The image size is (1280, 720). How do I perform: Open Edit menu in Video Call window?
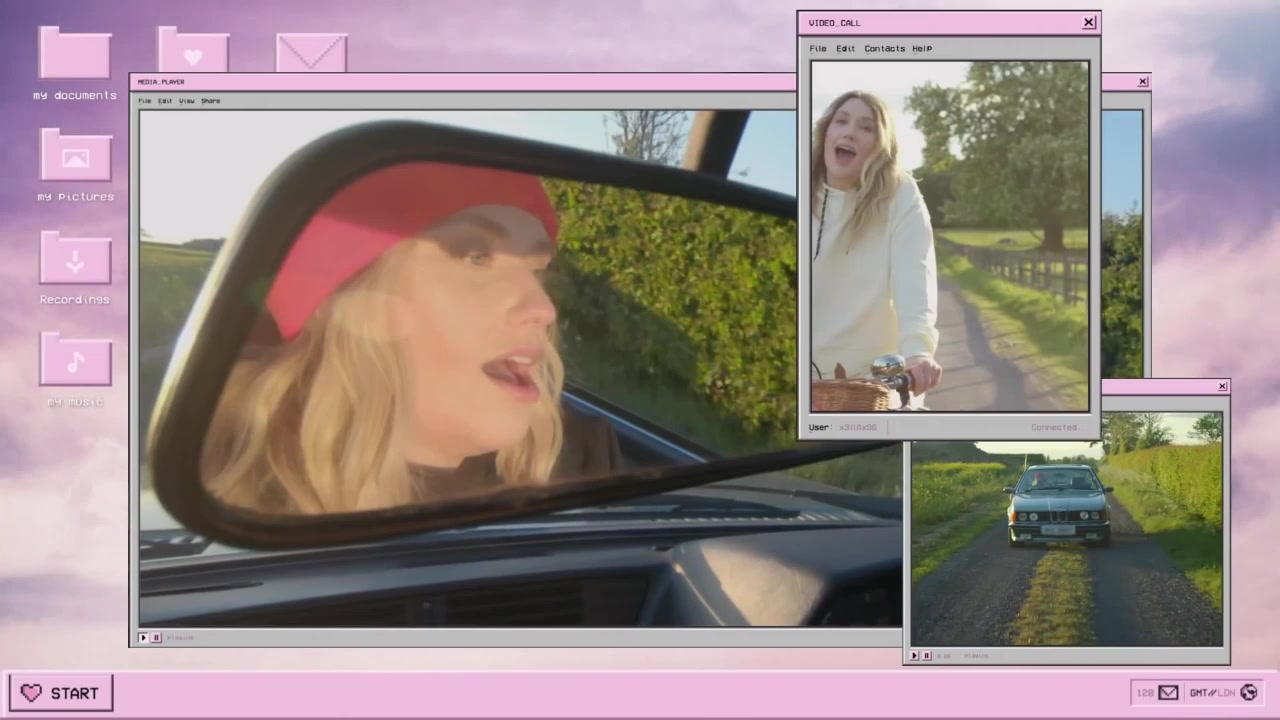coord(846,49)
